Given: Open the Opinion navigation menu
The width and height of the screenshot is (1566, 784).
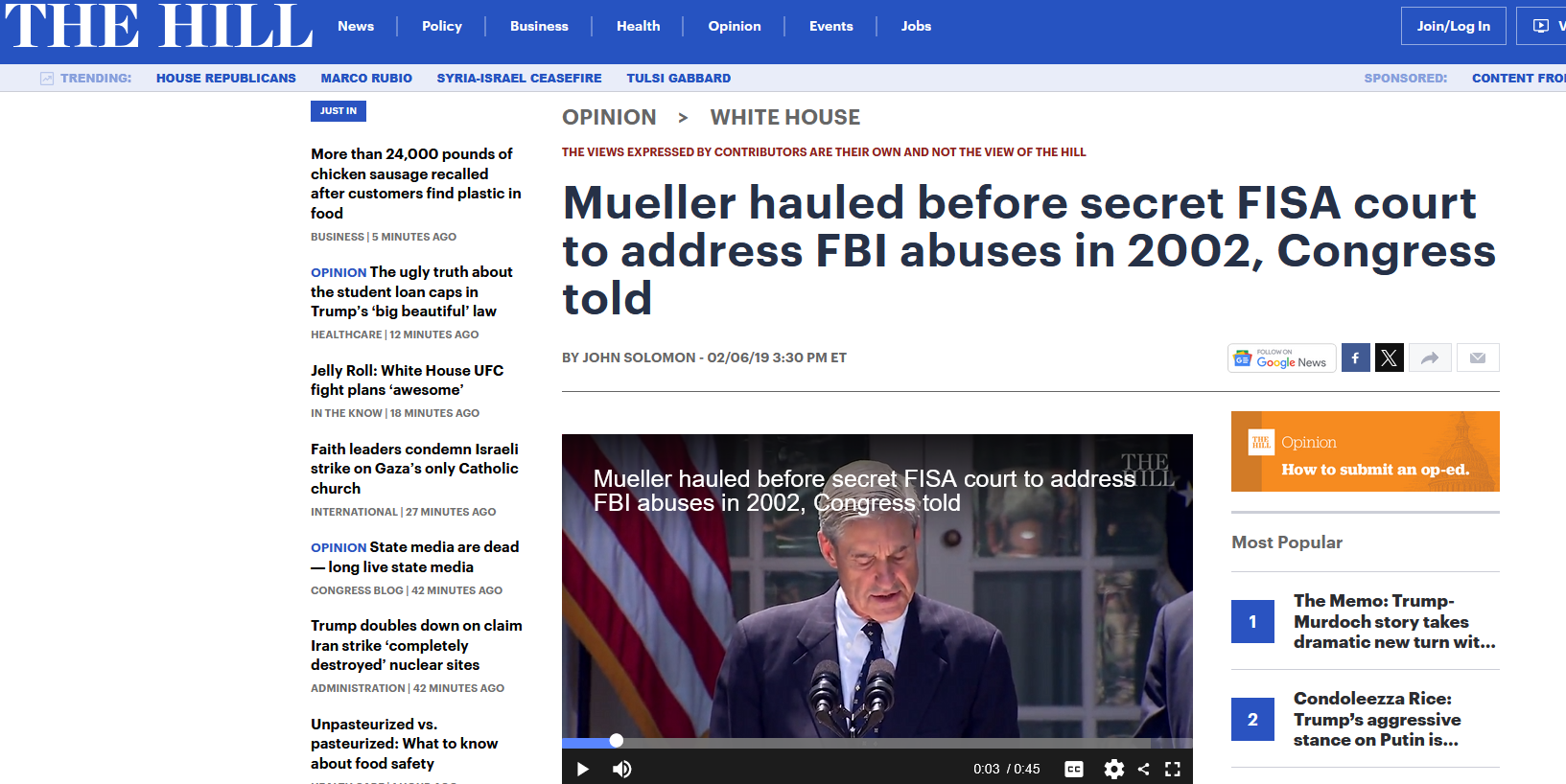Looking at the screenshot, I should [735, 26].
